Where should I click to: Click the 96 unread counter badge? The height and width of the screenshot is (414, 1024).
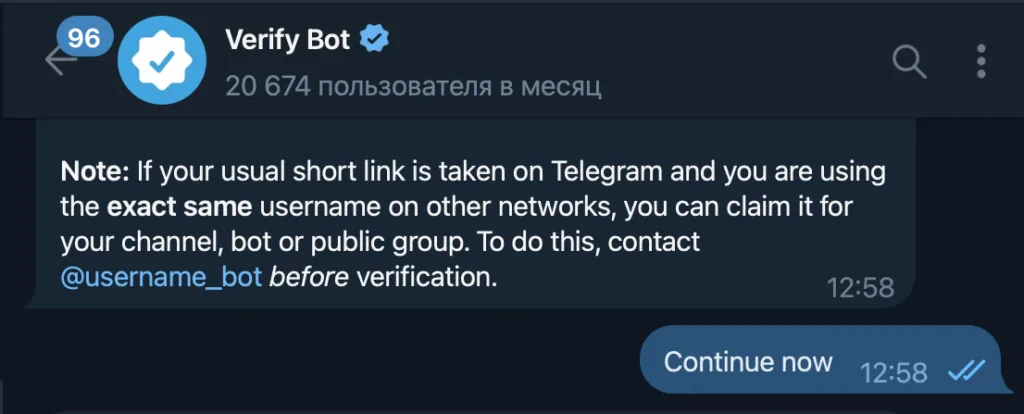pyautogui.click(x=84, y=38)
